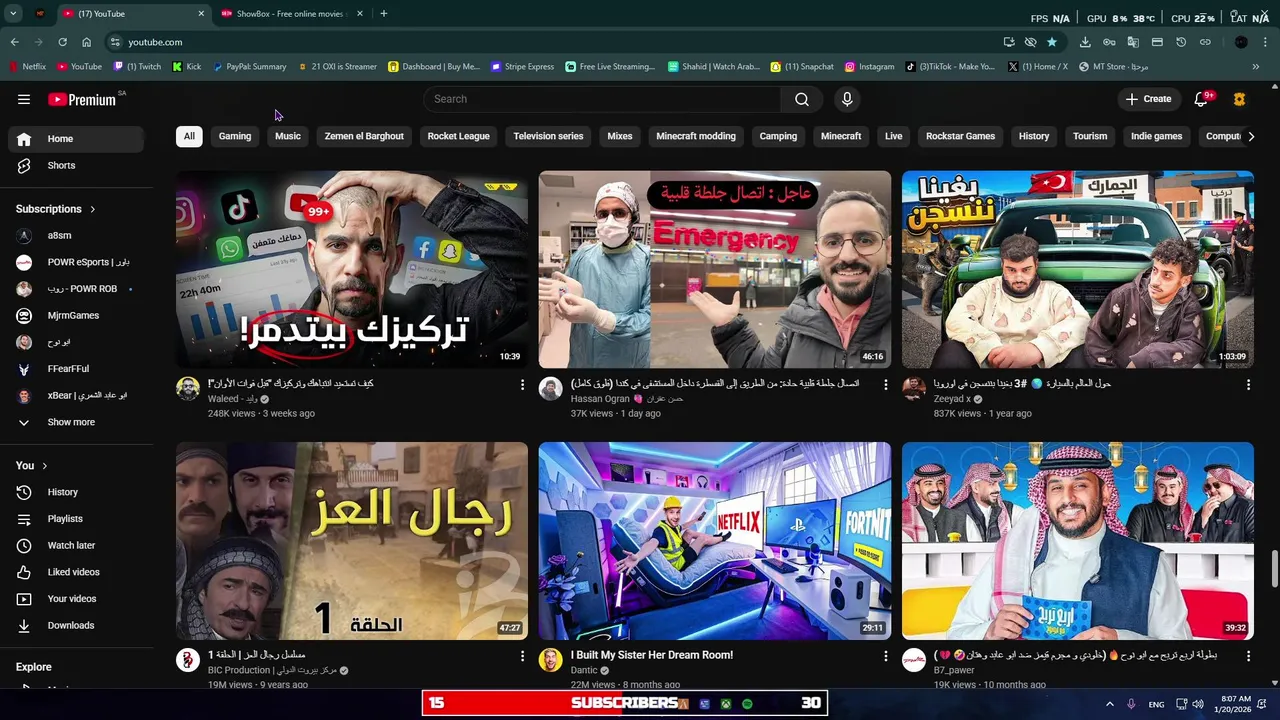The height and width of the screenshot is (720, 1280).
Task: Open the notifications bell
Action: tap(1202, 99)
